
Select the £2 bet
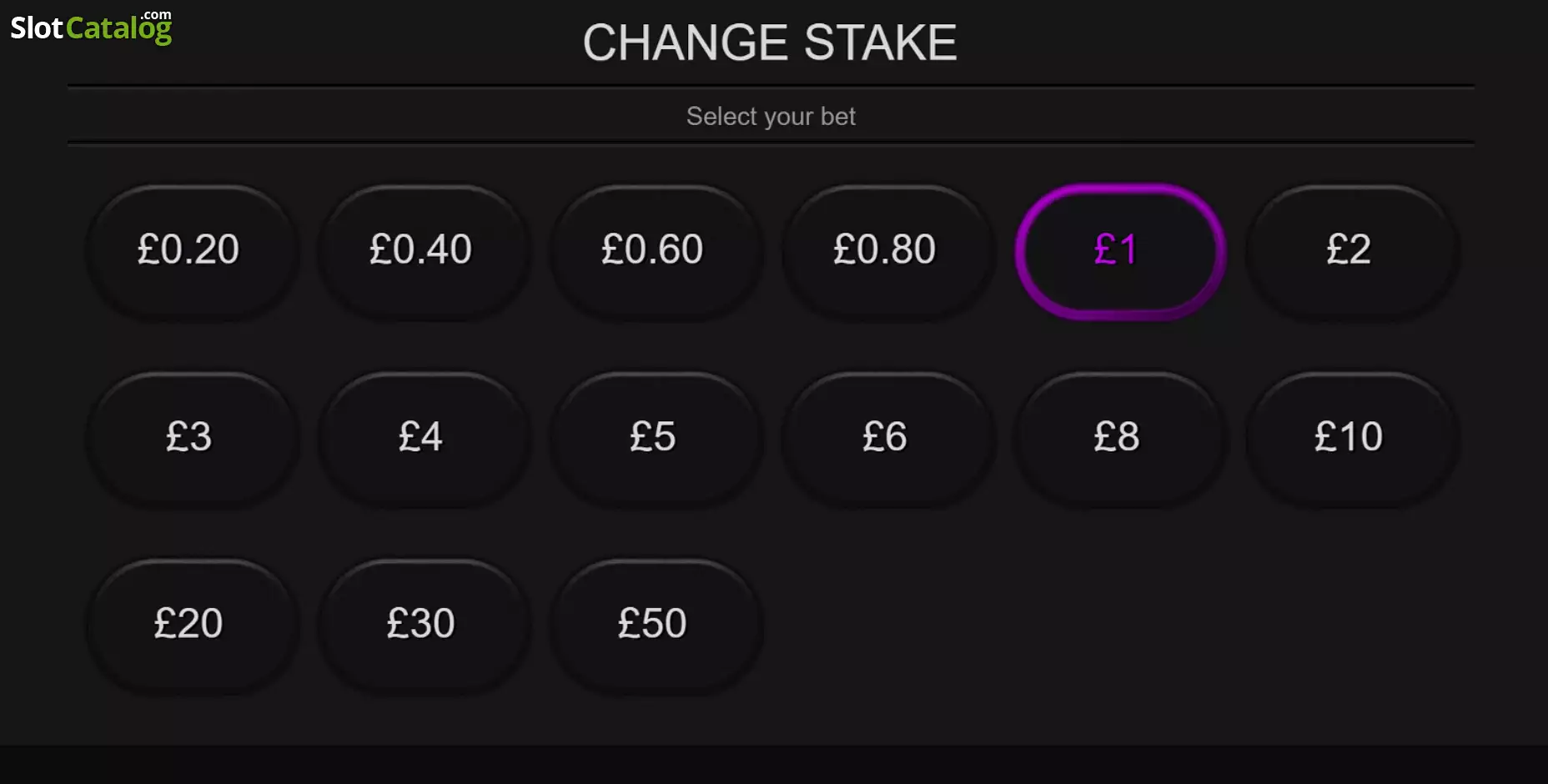(x=1350, y=250)
